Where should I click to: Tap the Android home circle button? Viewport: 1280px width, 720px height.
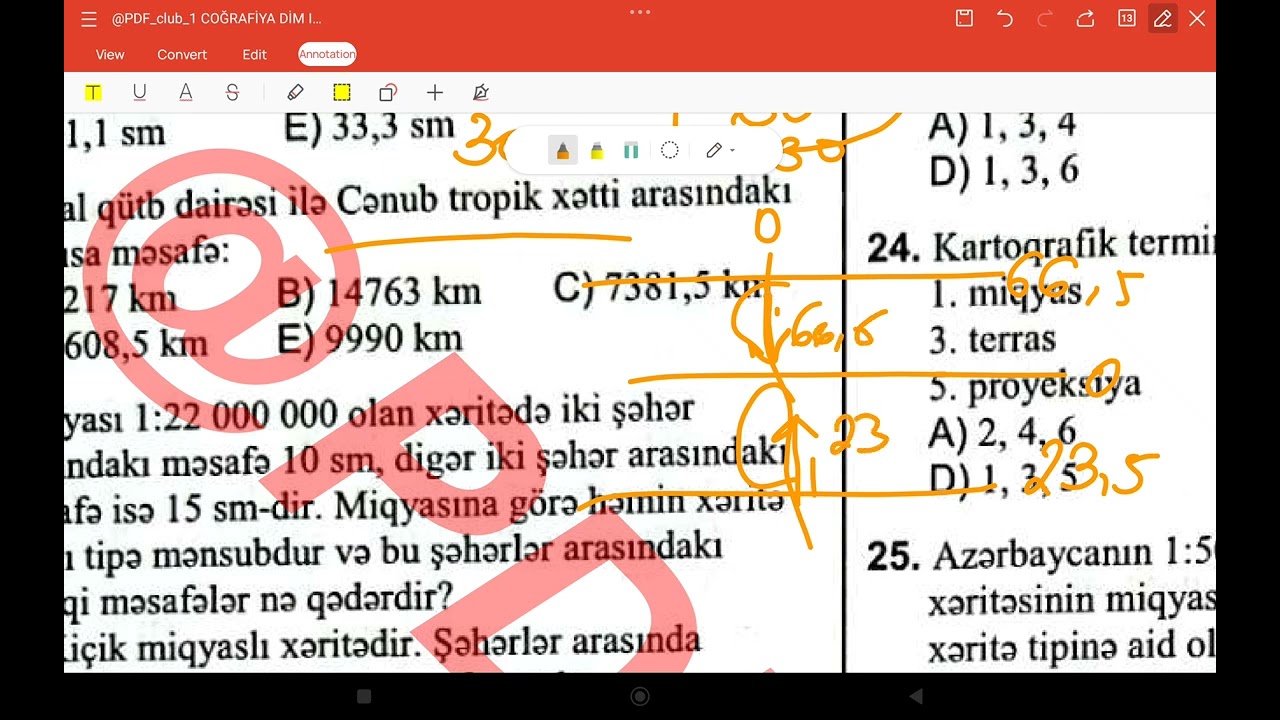click(640, 696)
